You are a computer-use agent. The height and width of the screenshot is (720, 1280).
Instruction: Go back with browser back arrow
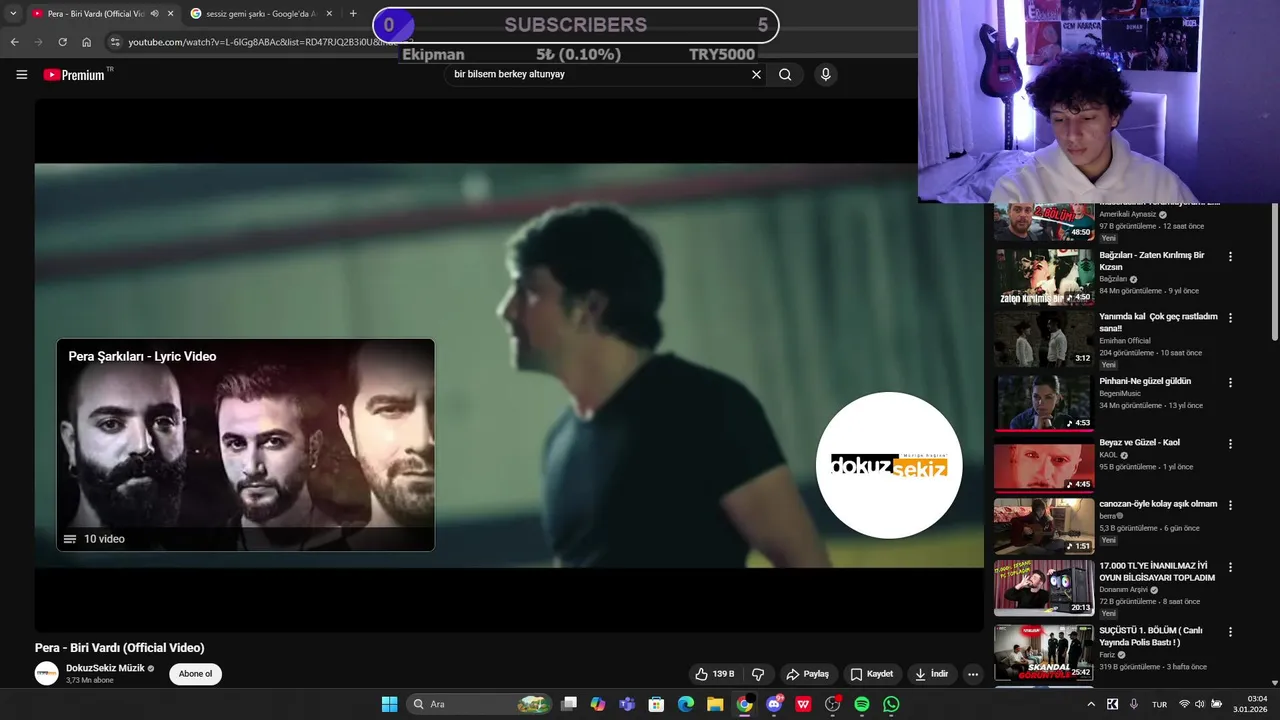pyautogui.click(x=14, y=42)
